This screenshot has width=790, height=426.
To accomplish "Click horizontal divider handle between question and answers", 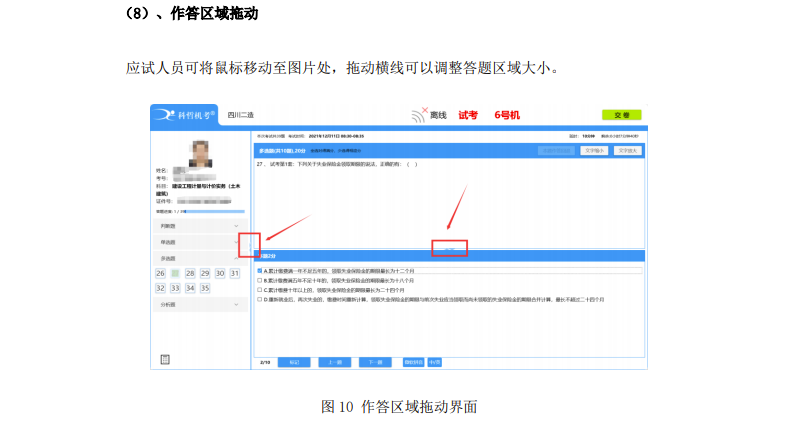I will (450, 249).
